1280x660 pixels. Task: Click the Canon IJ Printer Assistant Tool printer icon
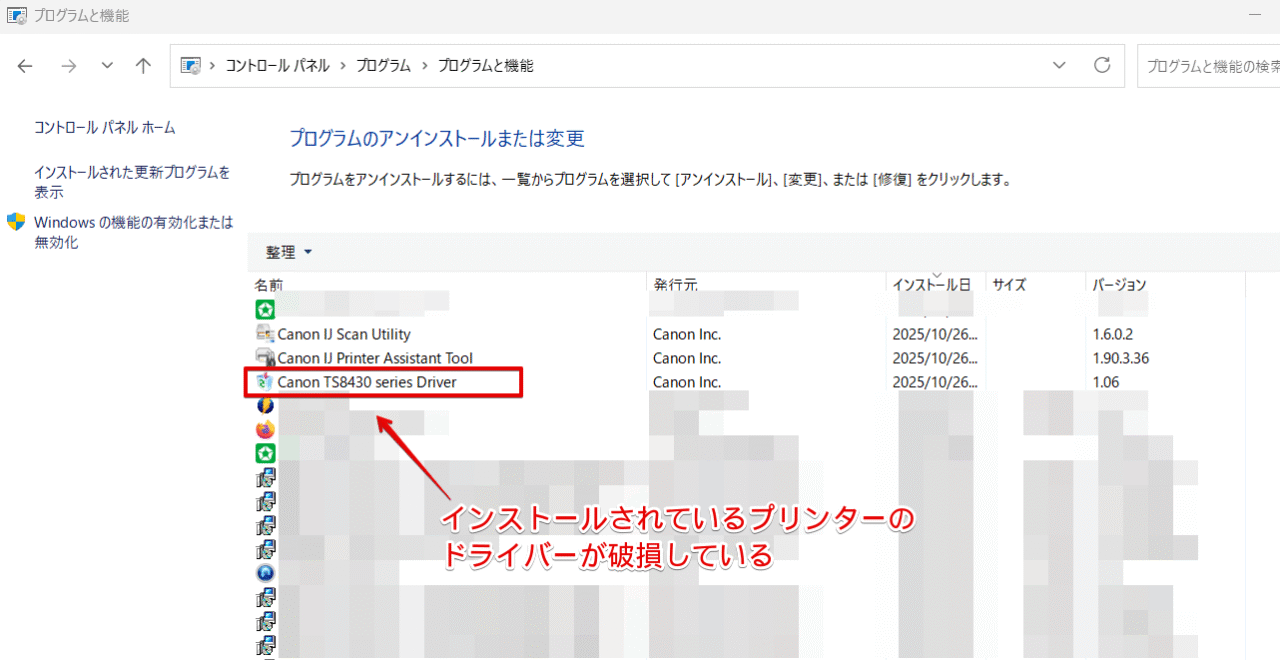(265, 357)
